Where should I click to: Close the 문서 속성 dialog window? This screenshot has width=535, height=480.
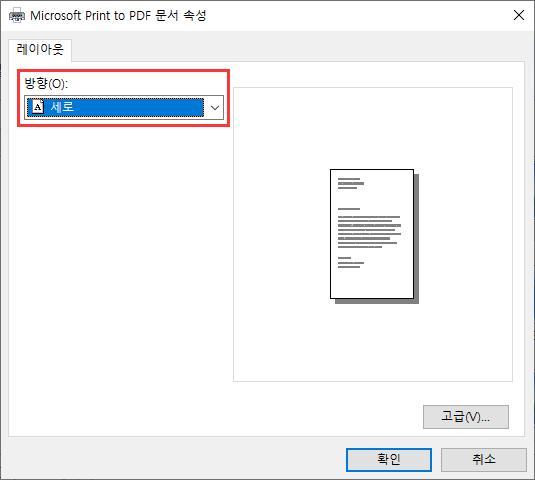point(519,15)
